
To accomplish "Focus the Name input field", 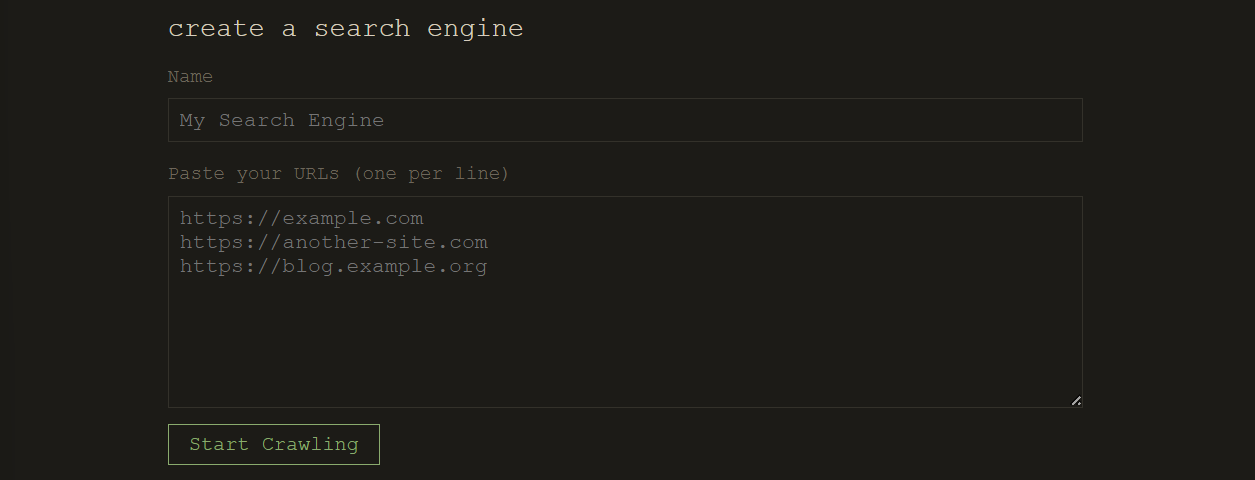I will coord(625,120).
